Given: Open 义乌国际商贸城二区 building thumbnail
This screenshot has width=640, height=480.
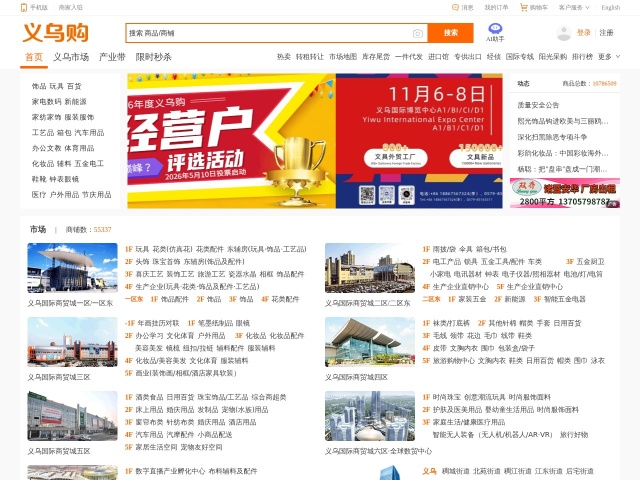Looking at the screenshot, I should (x=370, y=268).
